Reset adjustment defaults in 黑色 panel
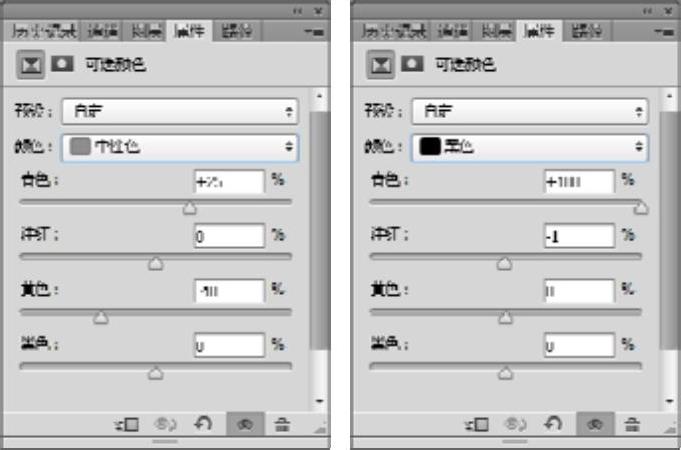Viewport: 681px width, 450px height. coord(553,424)
